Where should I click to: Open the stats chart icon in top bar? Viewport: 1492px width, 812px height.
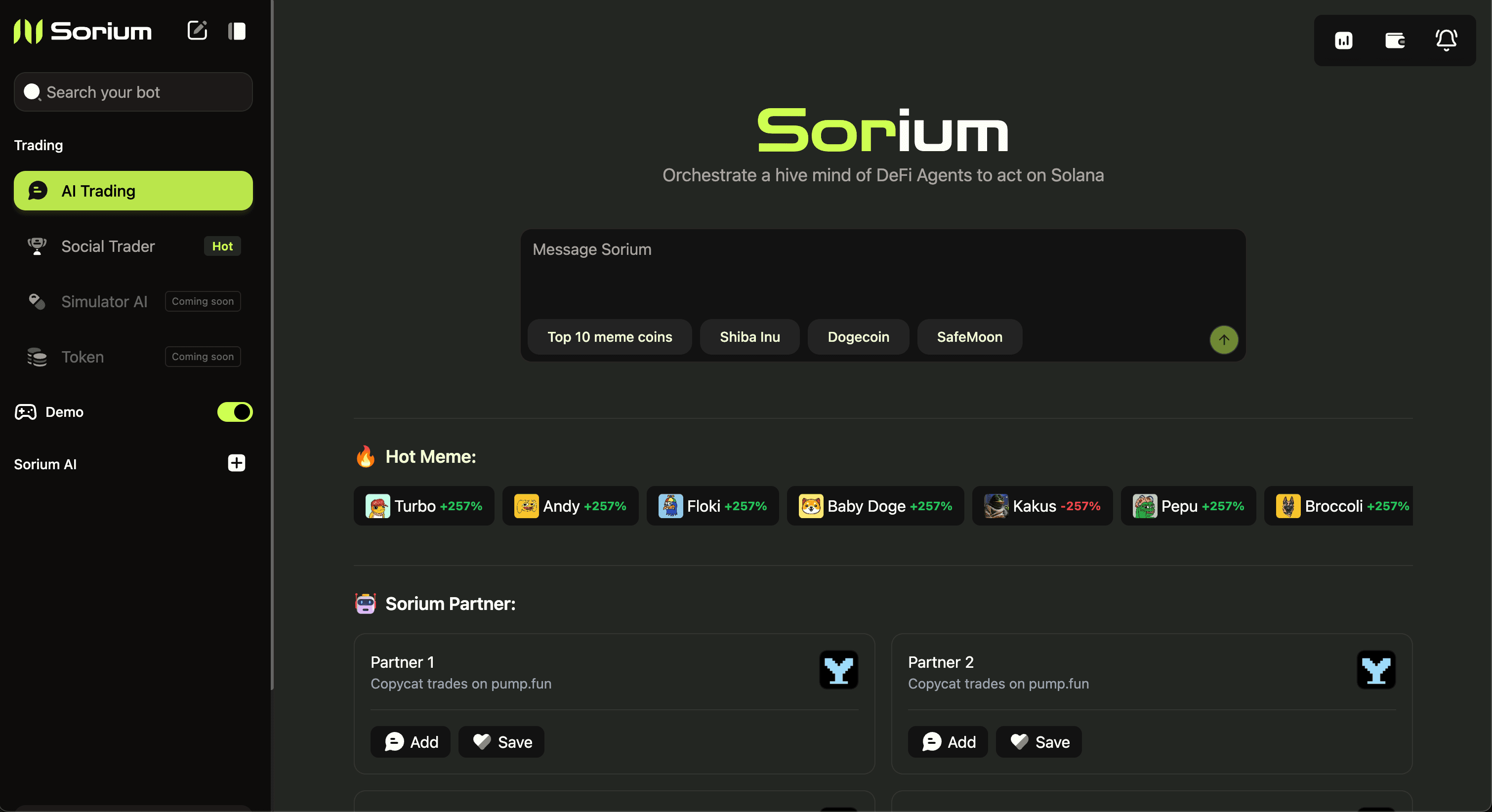click(1344, 41)
